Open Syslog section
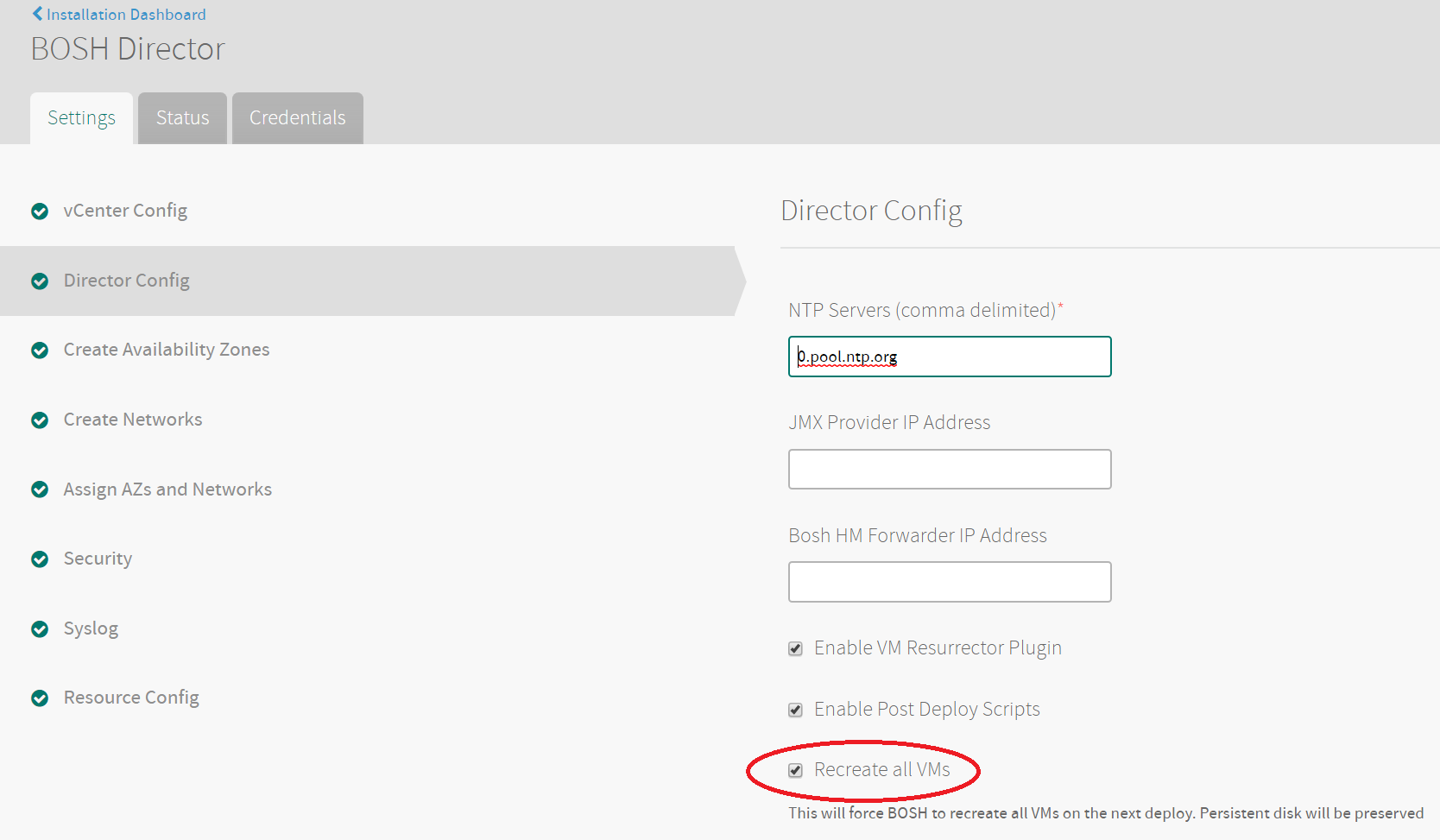The height and width of the screenshot is (840, 1440). click(x=91, y=628)
